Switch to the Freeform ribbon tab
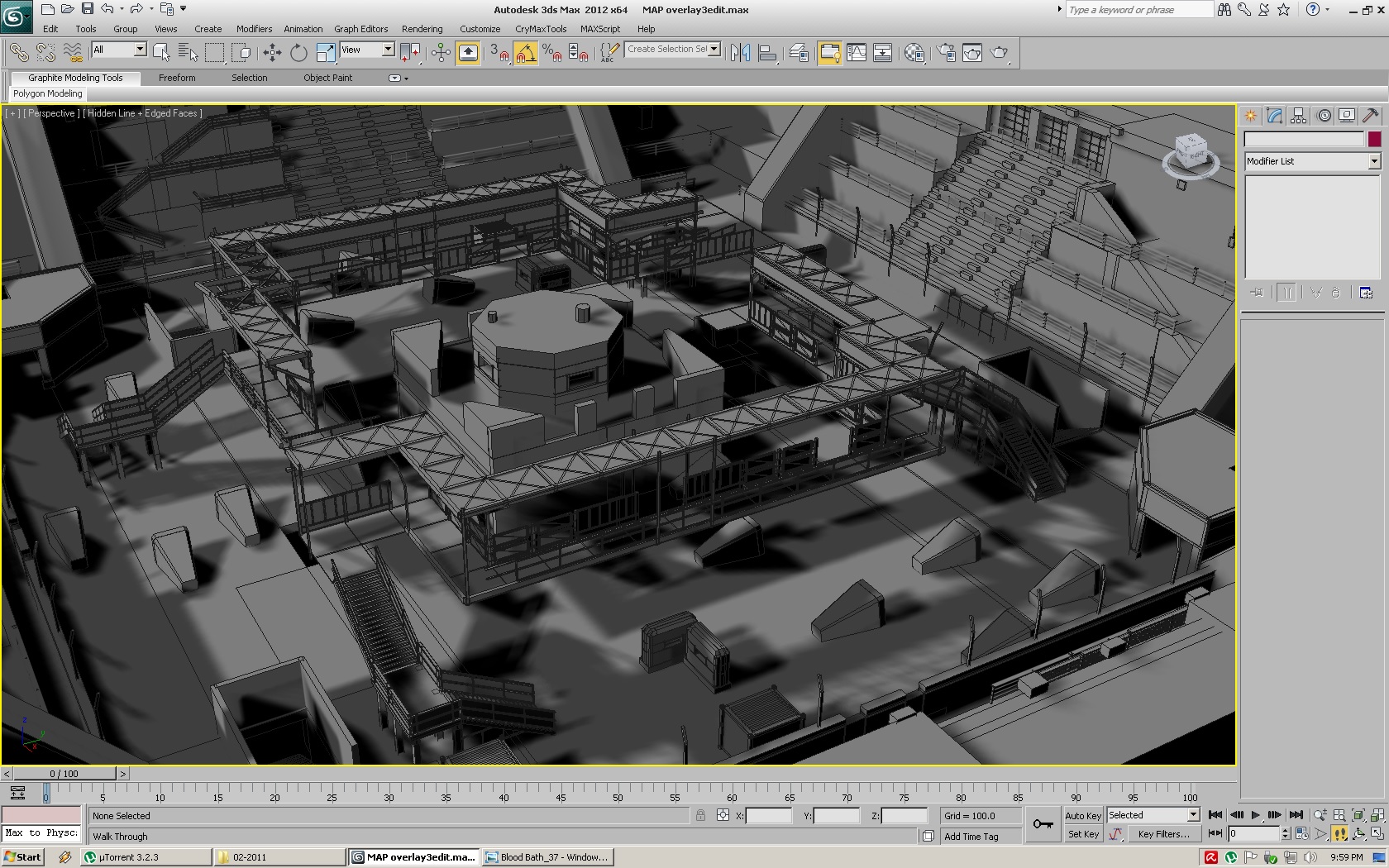Image resolution: width=1389 pixels, height=868 pixels. click(x=177, y=78)
